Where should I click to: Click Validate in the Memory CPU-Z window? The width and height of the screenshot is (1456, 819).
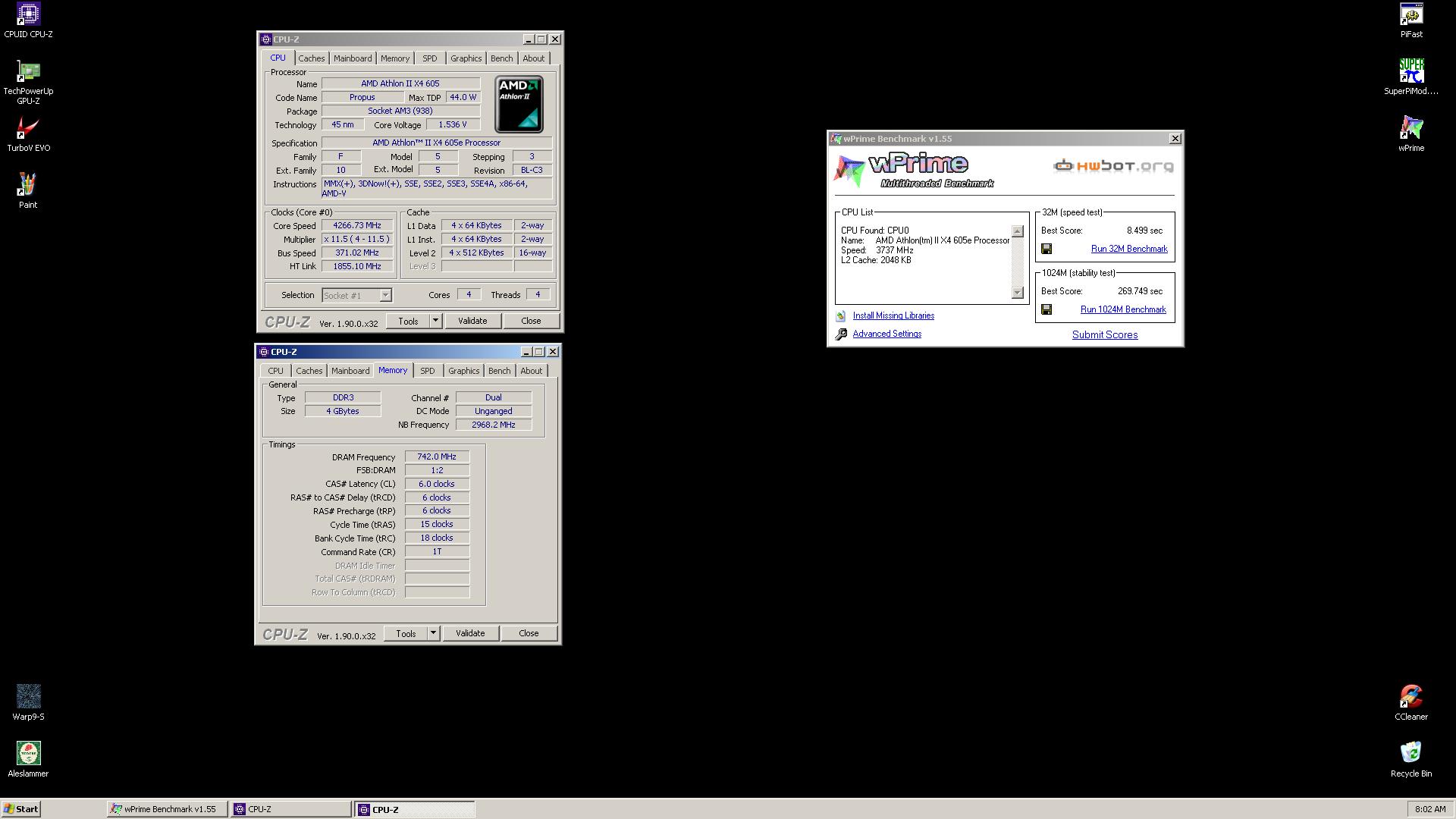tap(470, 633)
